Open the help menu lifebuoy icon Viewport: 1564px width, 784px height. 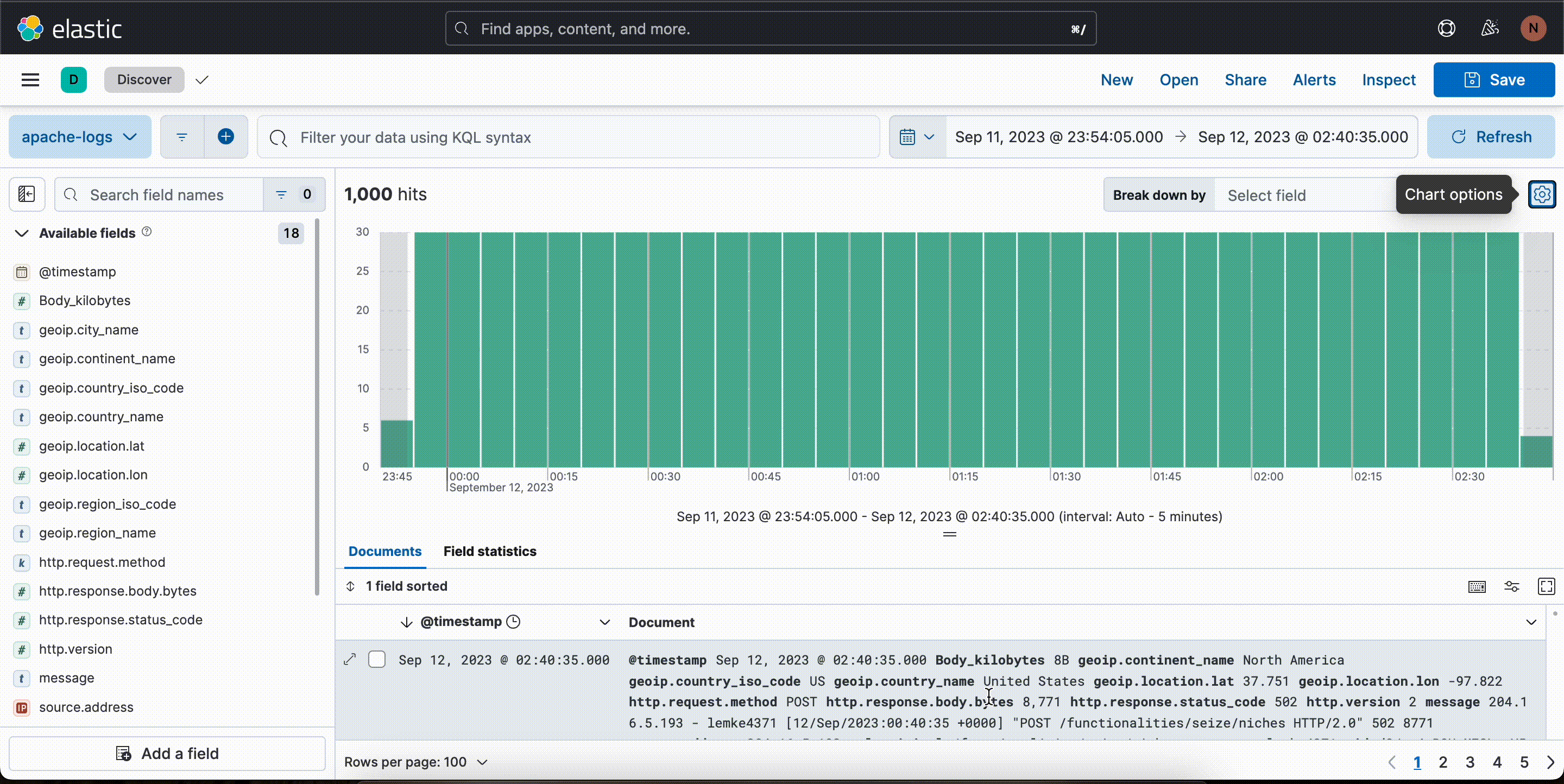click(1446, 29)
